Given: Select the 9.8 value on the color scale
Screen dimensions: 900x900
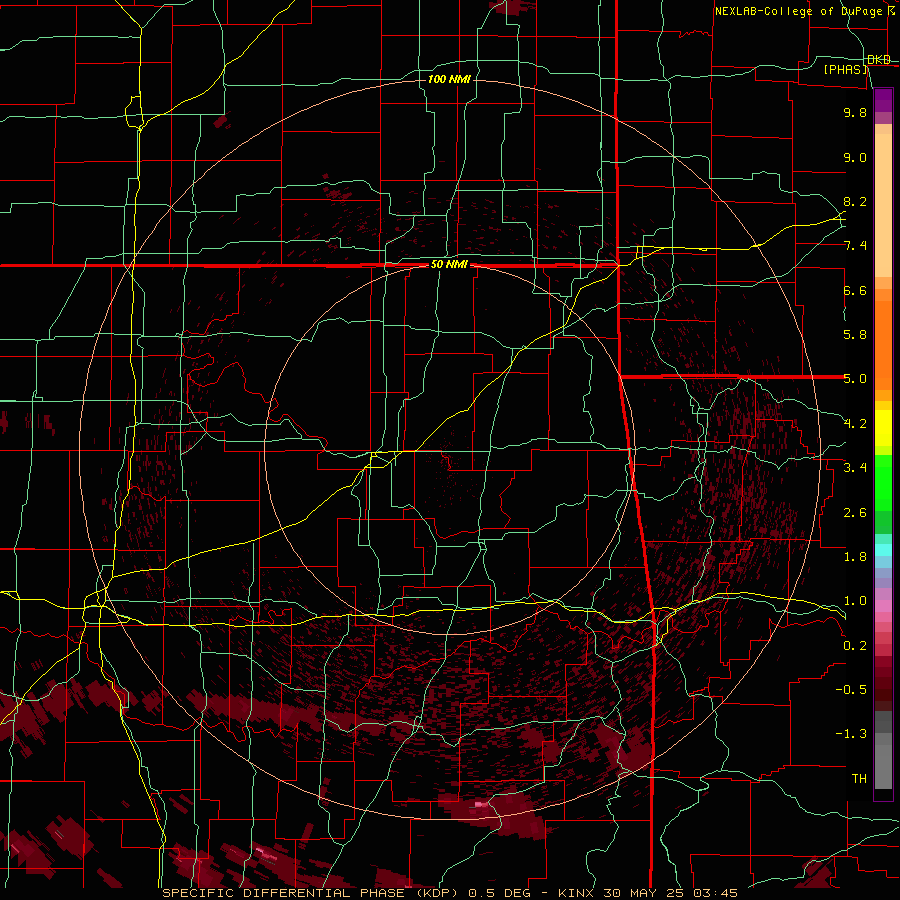Looking at the screenshot, I should (x=855, y=112).
